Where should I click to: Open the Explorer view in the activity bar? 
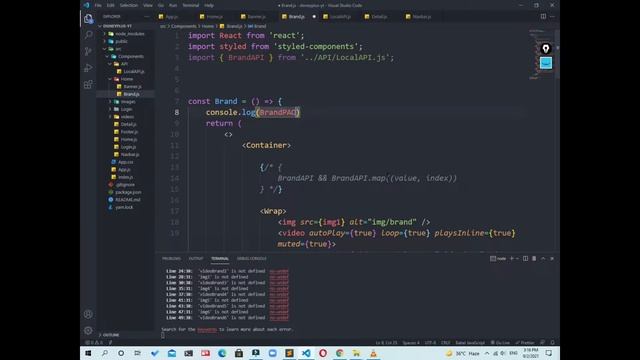88,19
